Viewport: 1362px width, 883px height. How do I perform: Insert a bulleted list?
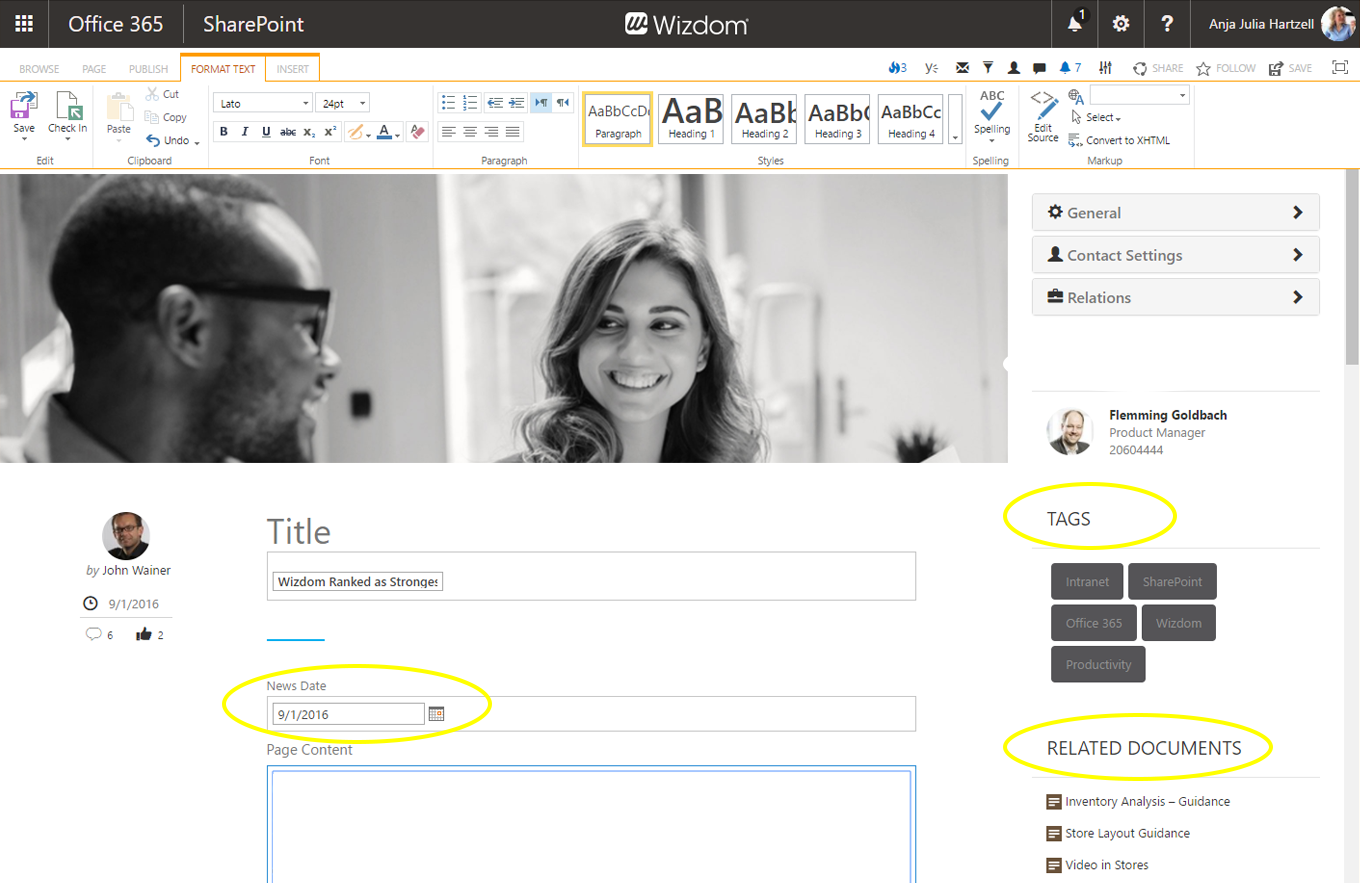(x=449, y=103)
